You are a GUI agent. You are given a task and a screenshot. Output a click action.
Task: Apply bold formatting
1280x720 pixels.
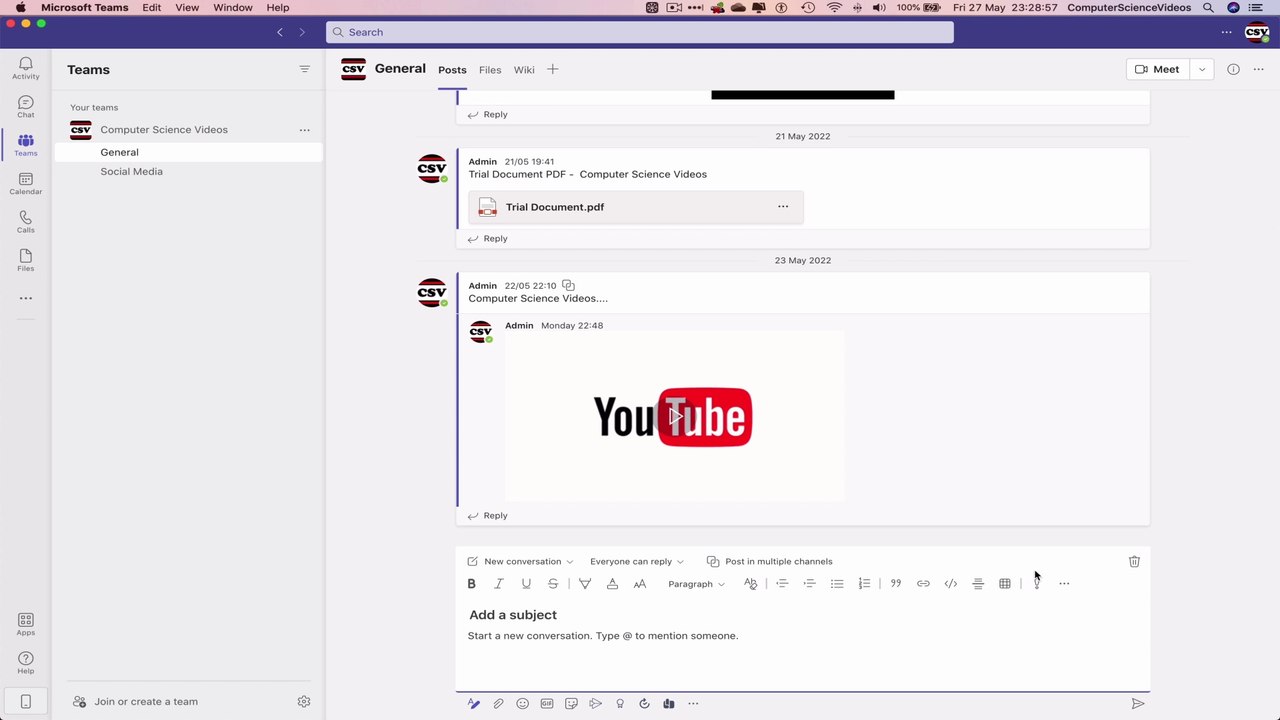tap(471, 584)
